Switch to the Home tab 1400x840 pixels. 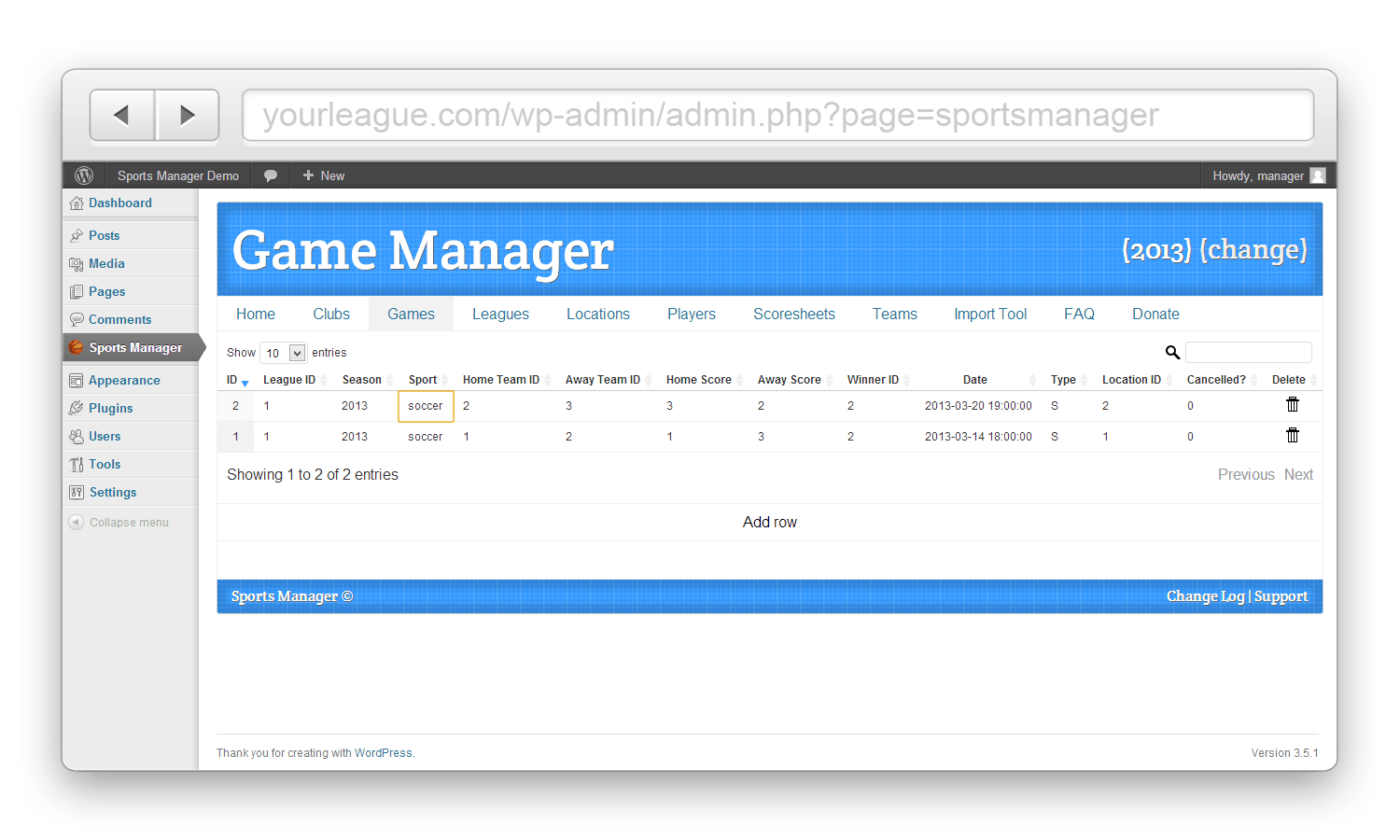point(256,314)
